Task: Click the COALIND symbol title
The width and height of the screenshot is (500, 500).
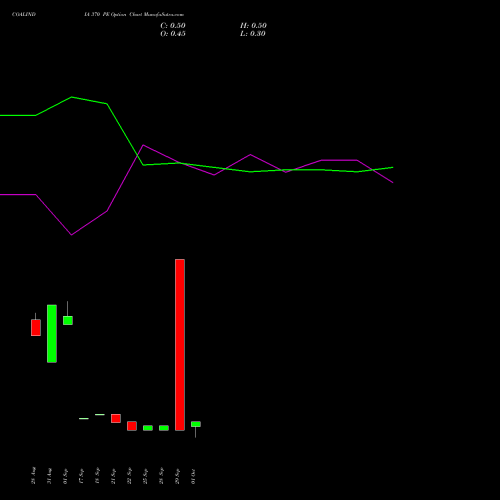Action: click(24, 14)
